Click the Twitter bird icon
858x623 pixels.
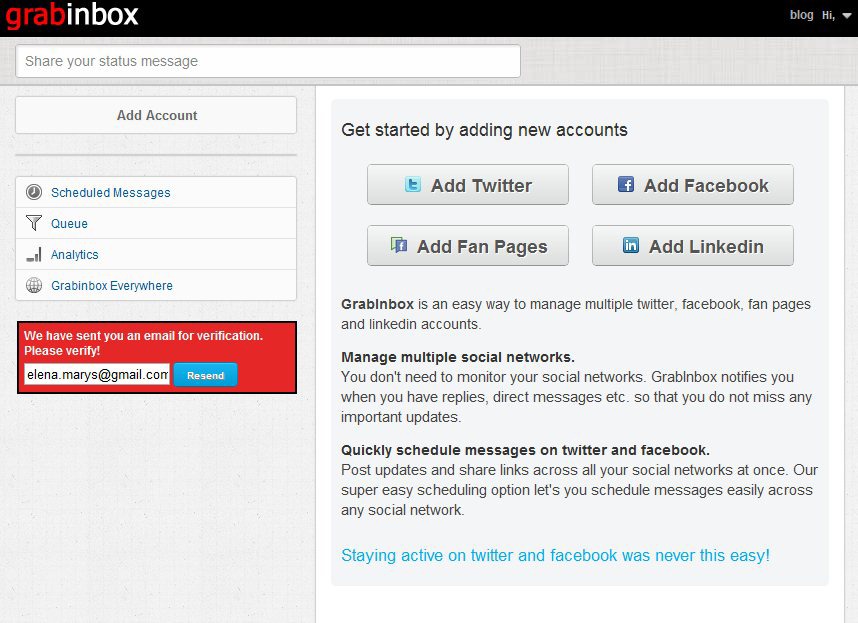412,185
